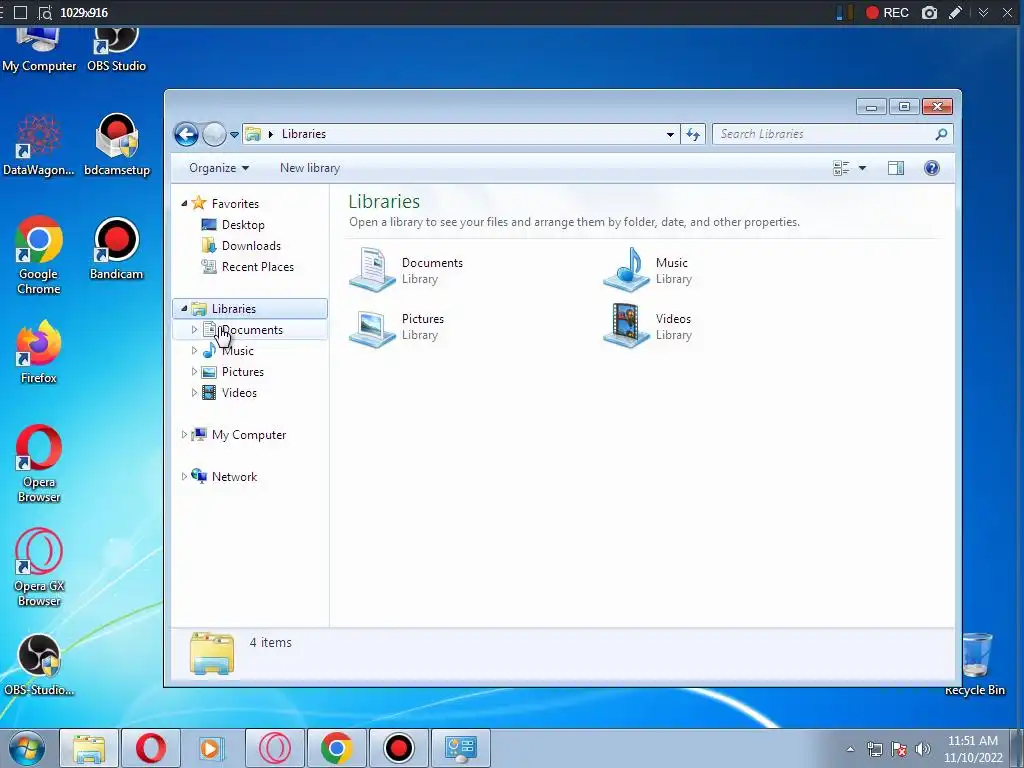Expand Network tree node
The image size is (1024, 768).
tap(184, 477)
